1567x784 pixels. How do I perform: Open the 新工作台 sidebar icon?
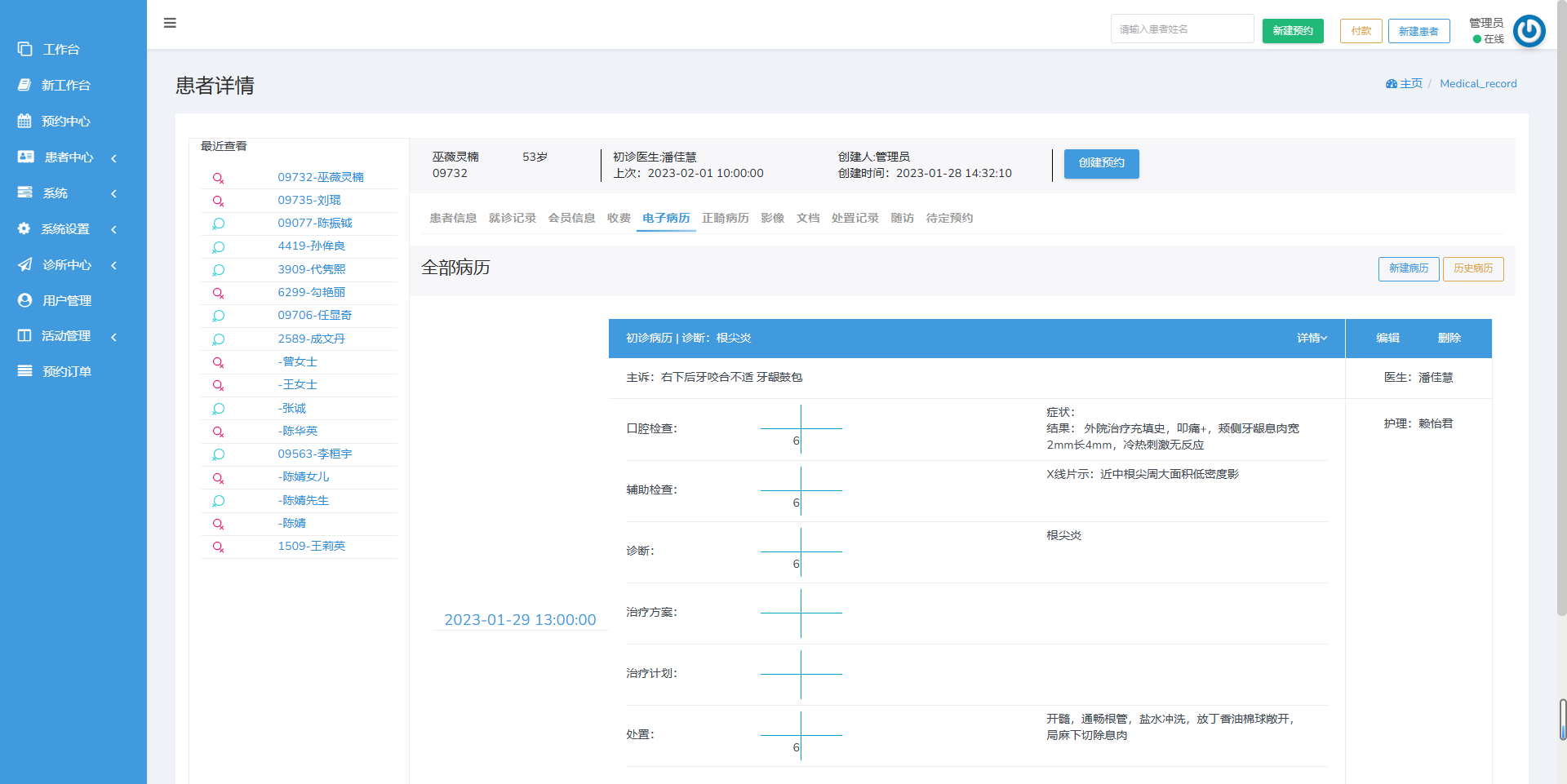pyautogui.click(x=24, y=85)
